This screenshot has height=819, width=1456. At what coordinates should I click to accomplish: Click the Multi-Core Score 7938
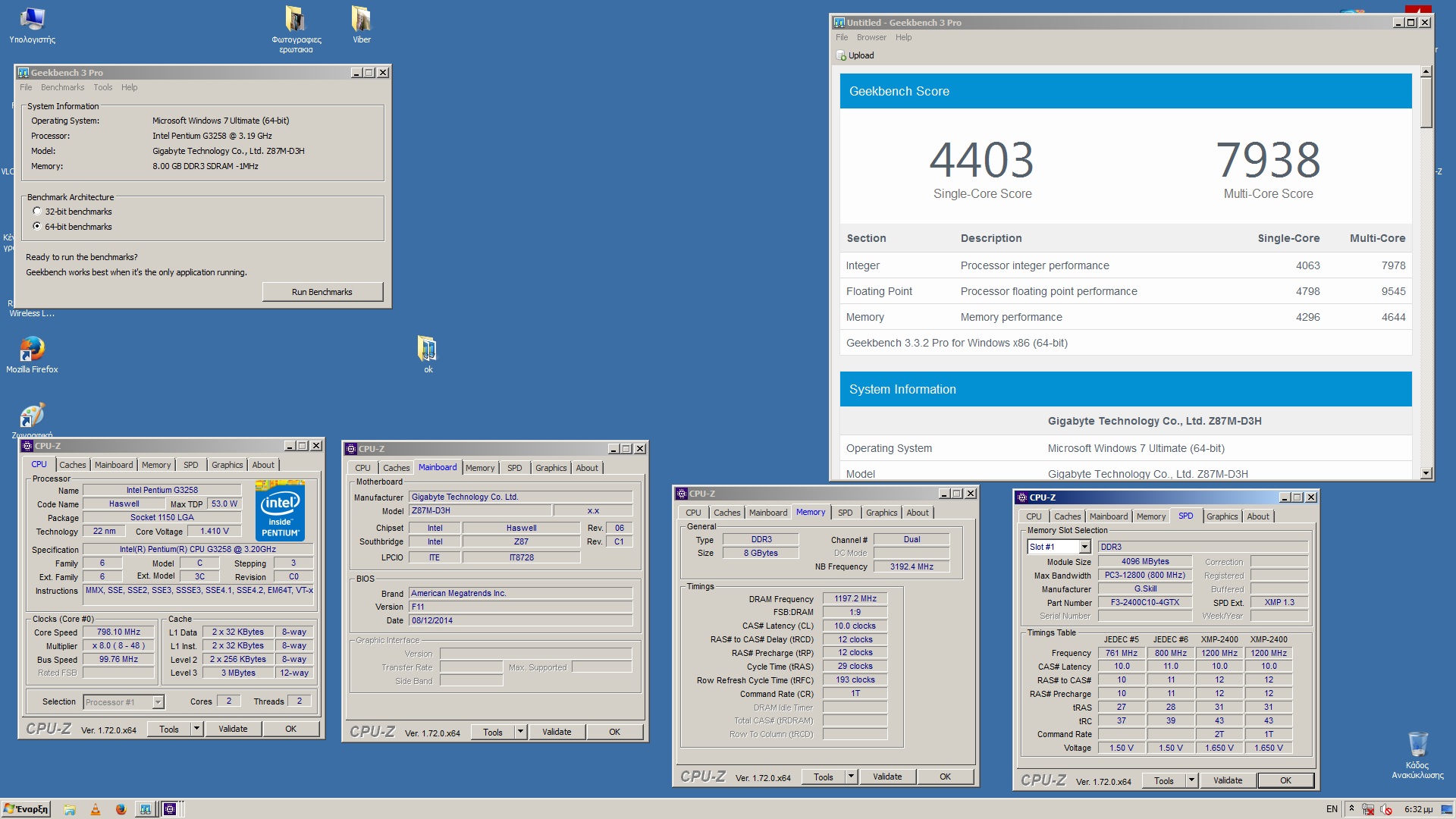[x=1268, y=160]
